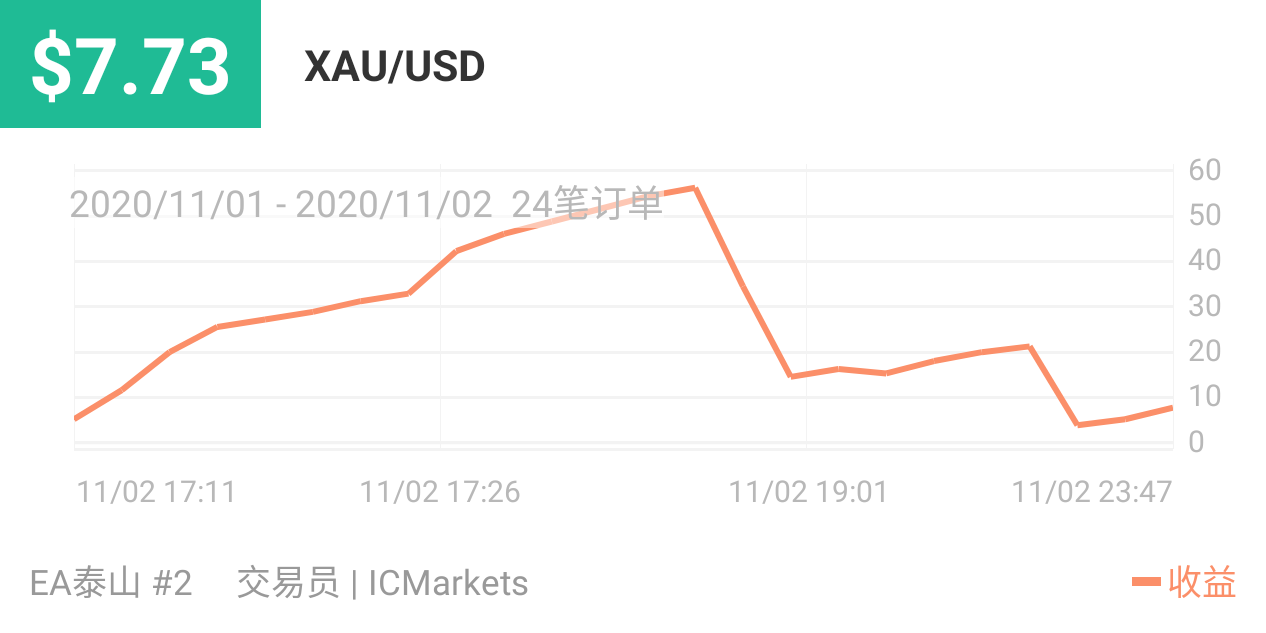Click the 60 value on the y-axis
1266x633 pixels.
tap(1204, 170)
